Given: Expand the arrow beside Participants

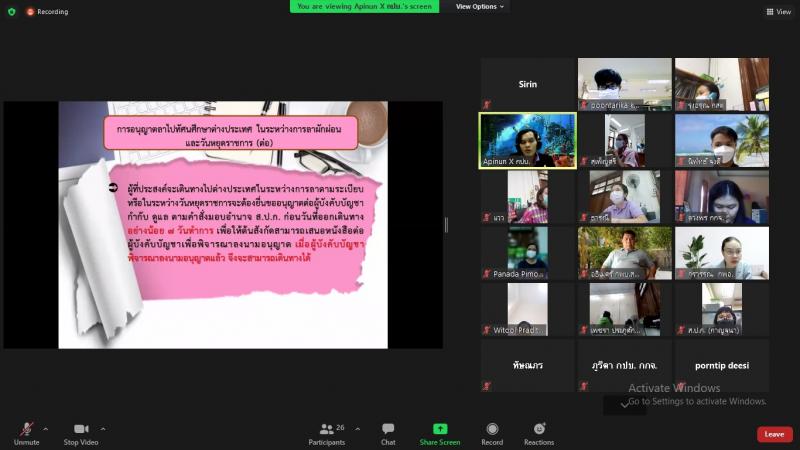Looking at the screenshot, I should coord(357,429).
